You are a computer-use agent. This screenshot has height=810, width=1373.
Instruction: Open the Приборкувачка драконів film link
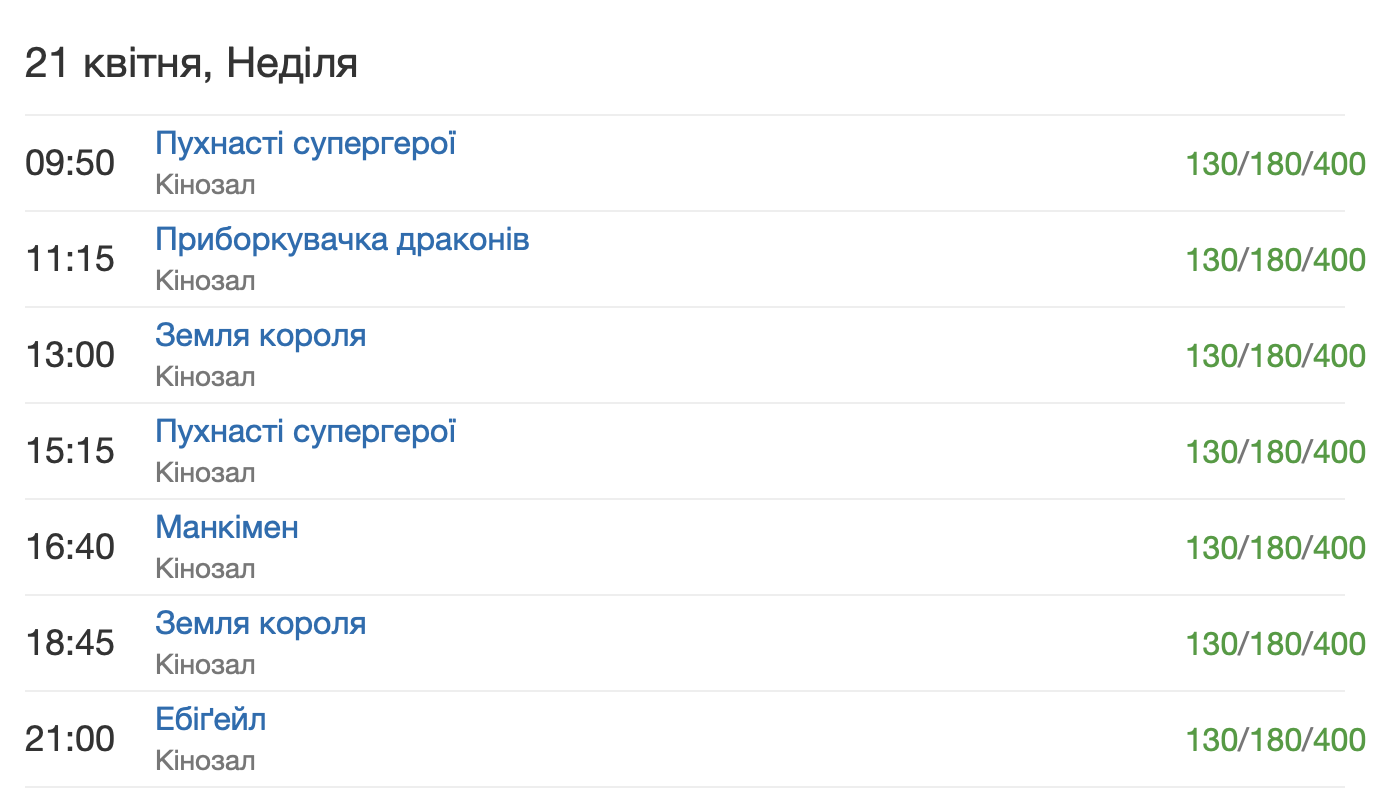342,239
